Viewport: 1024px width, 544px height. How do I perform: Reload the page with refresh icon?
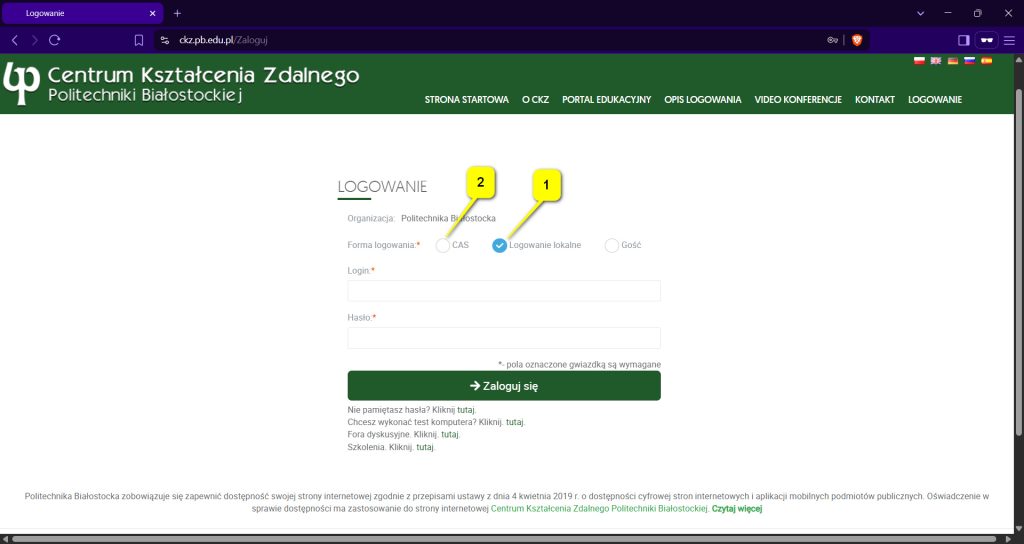[55, 40]
